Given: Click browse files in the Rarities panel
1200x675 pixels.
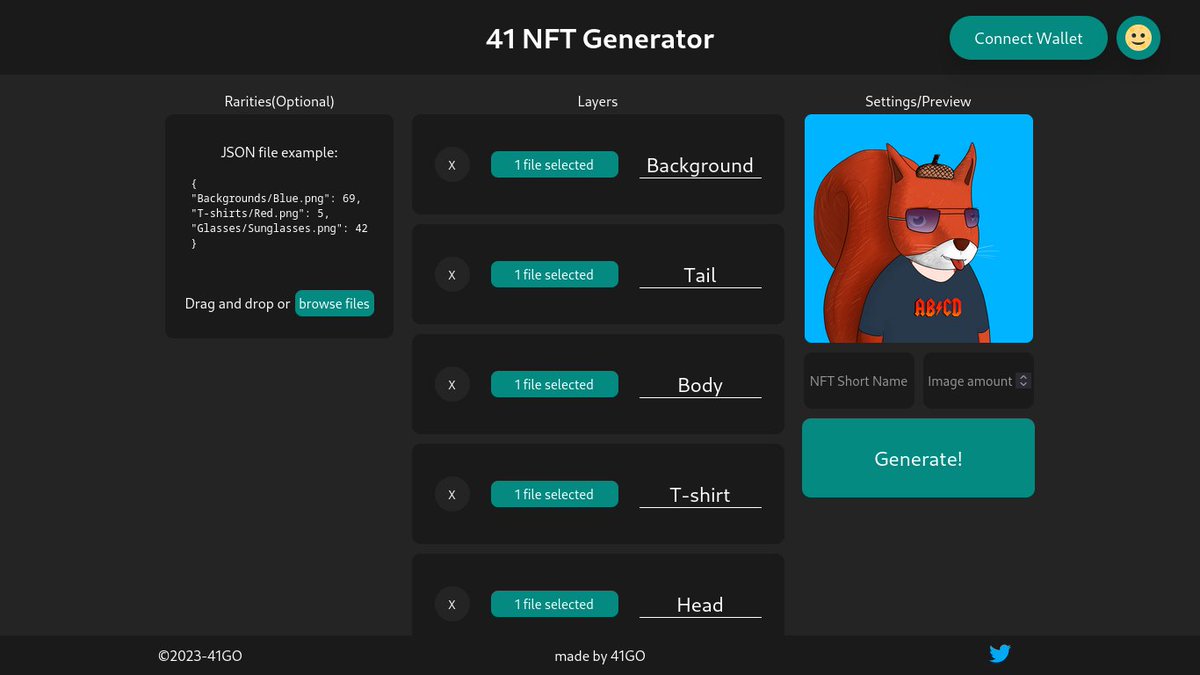Looking at the screenshot, I should pos(334,303).
